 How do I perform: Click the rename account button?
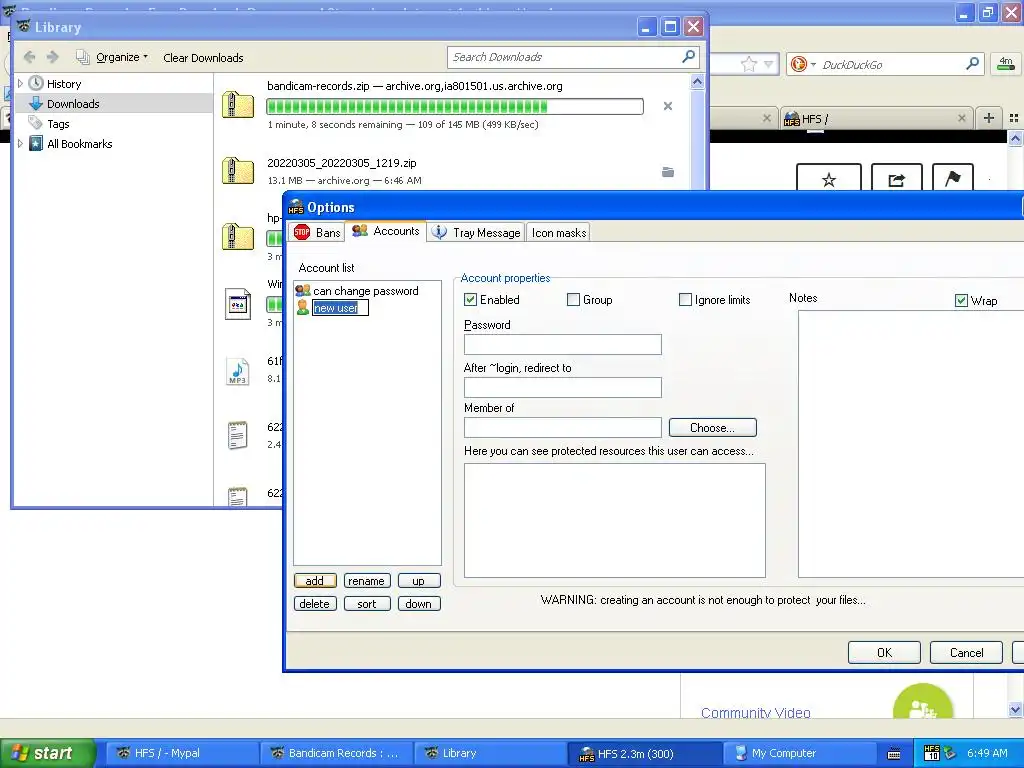click(366, 581)
